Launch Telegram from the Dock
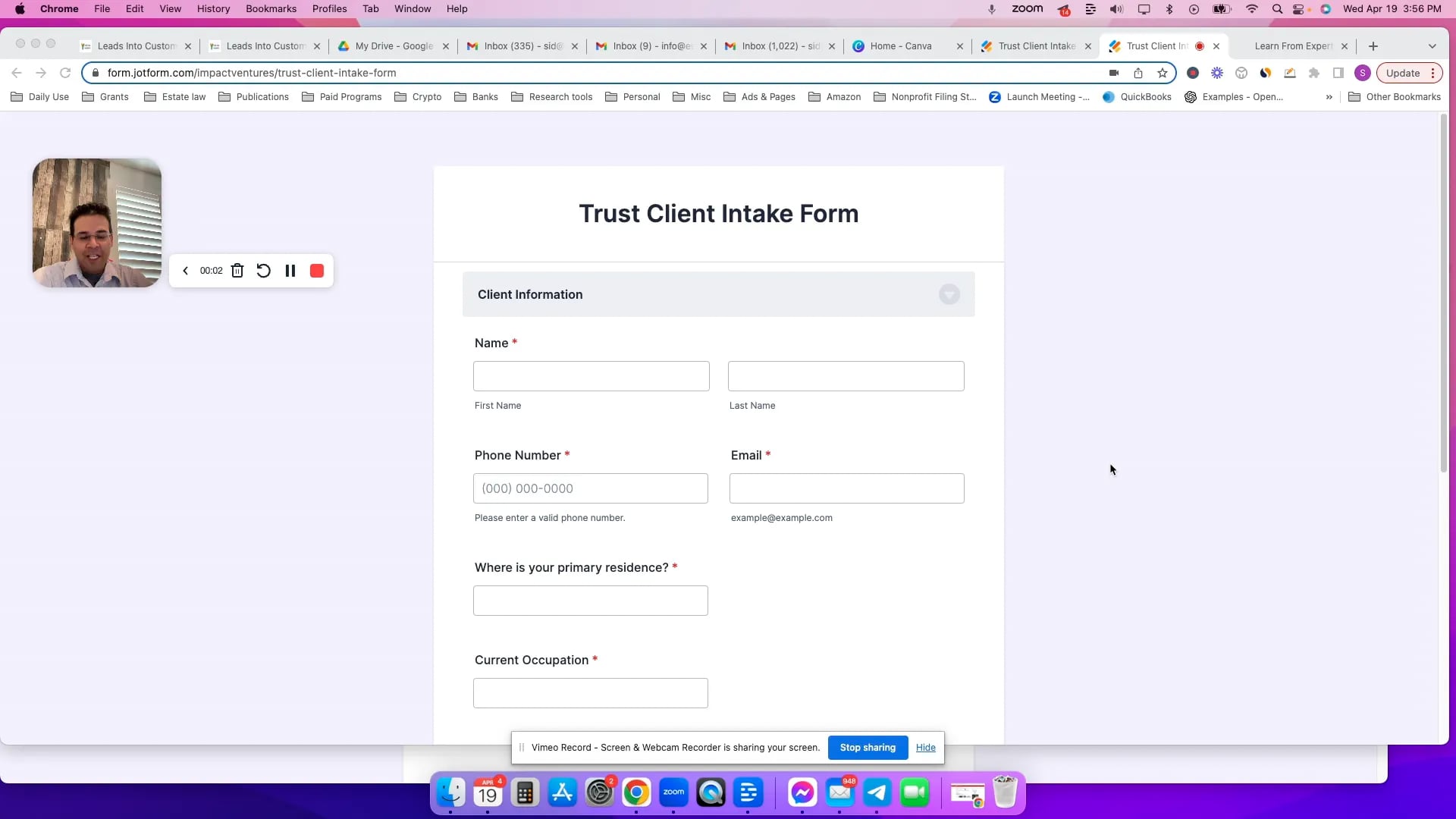Viewport: 1456px width, 819px height. point(877,793)
